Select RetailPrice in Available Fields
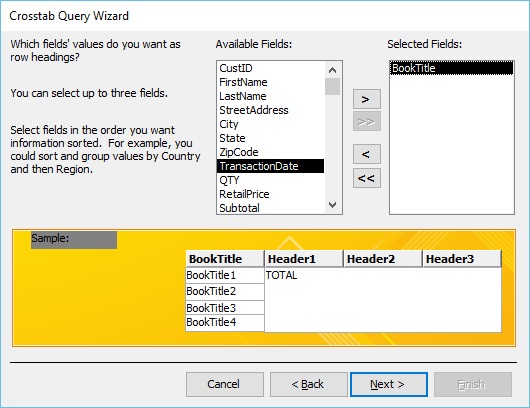Image resolution: width=530 pixels, height=408 pixels. (270, 194)
